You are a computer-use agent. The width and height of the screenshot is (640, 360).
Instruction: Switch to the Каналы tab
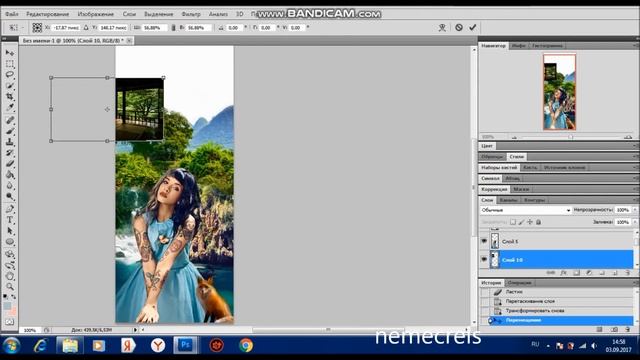[x=508, y=200]
